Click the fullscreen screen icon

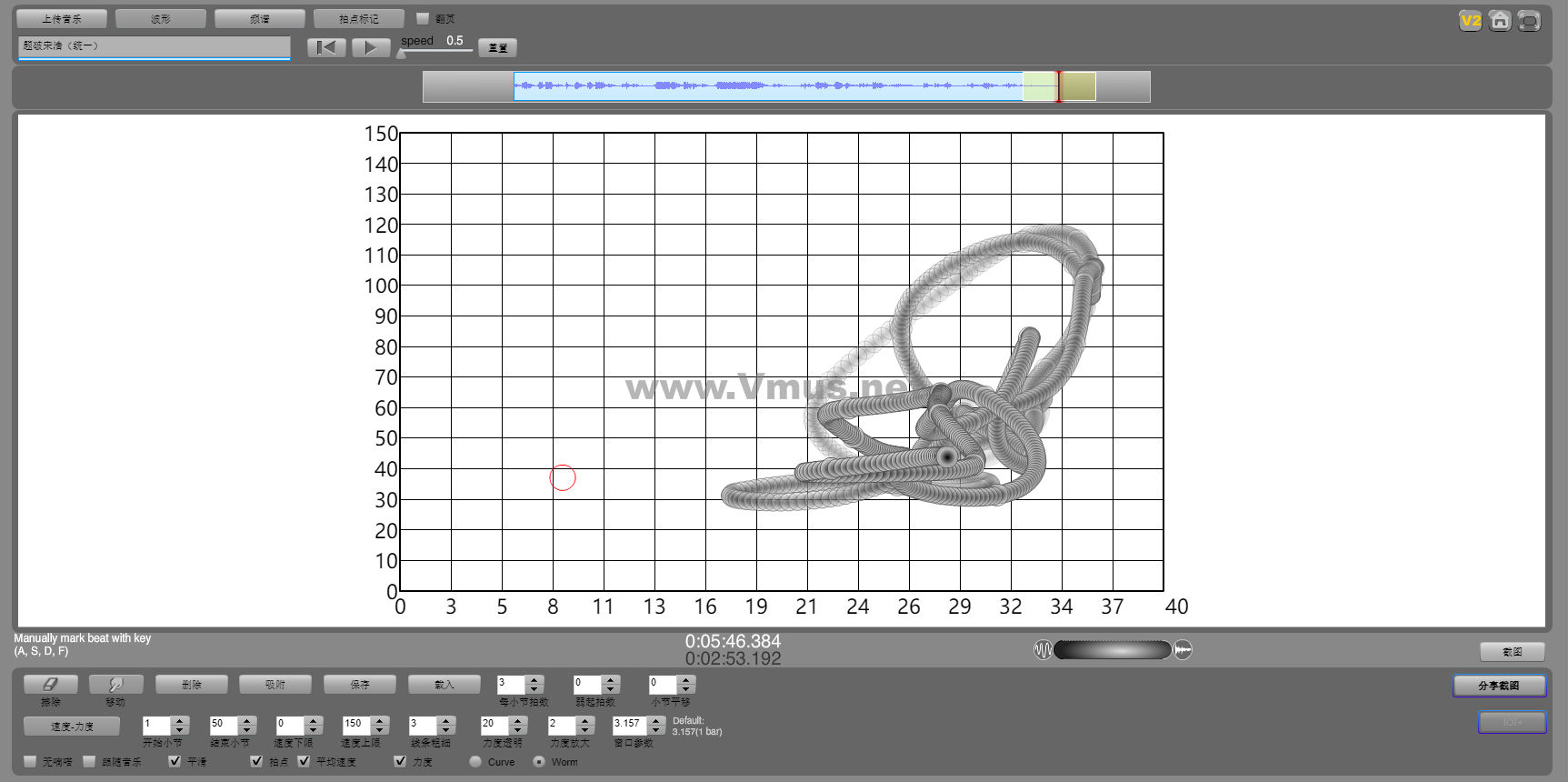coord(1529,21)
